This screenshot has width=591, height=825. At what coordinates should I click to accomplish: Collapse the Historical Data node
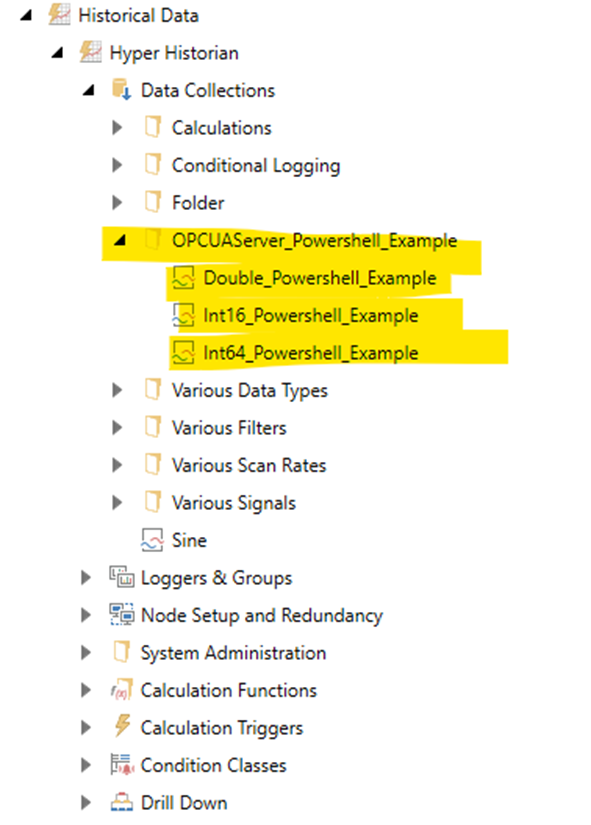point(26,15)
